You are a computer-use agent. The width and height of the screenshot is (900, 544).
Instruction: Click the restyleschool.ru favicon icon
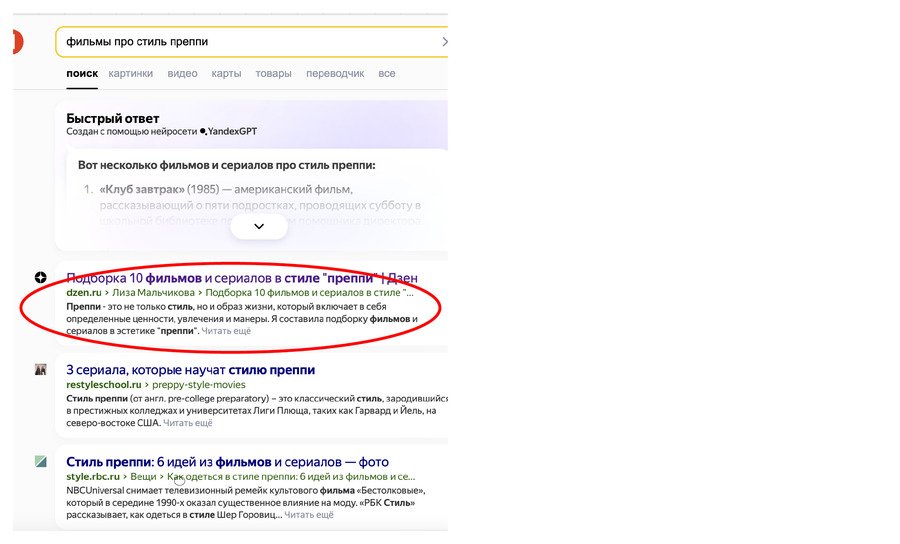click(x=40, y=370)
